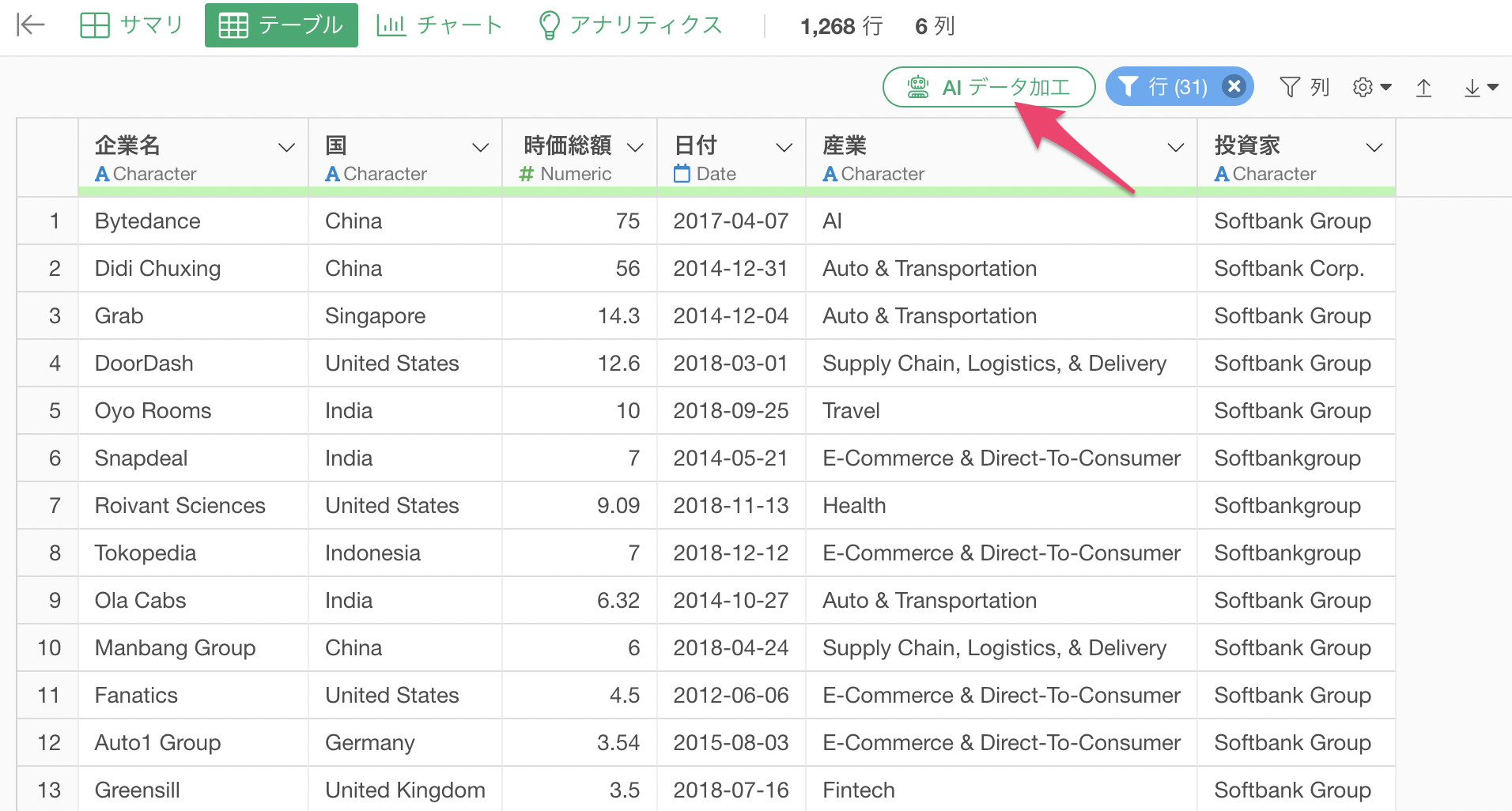Remove the row filter via X icon
Screen dimensions: 1512x811
point(1234,86)
